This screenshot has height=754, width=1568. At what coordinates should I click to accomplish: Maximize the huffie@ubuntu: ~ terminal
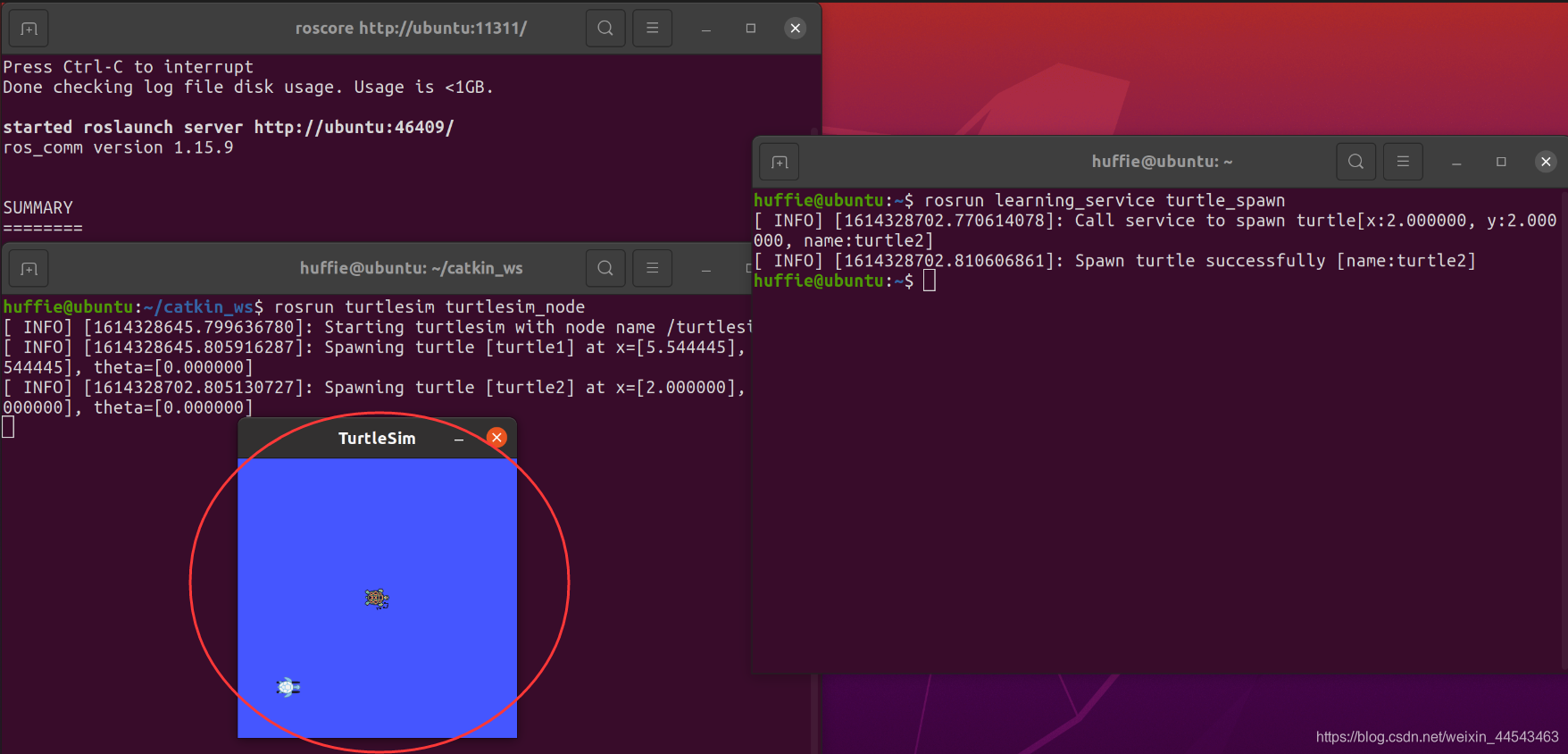pos(1501,162)
